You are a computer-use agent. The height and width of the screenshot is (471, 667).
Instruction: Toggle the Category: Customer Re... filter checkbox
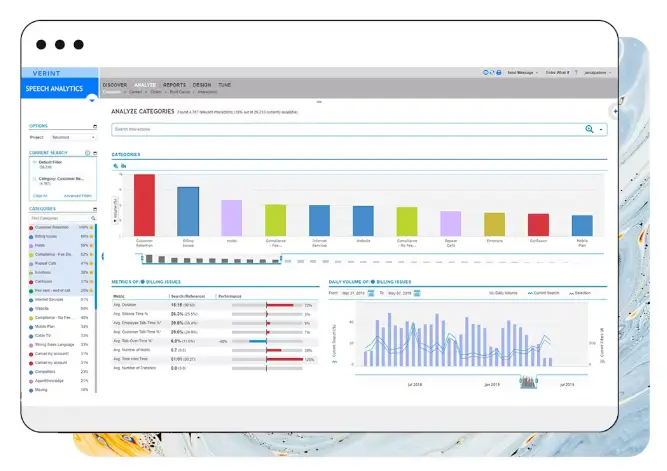click(x=34, y=179)
